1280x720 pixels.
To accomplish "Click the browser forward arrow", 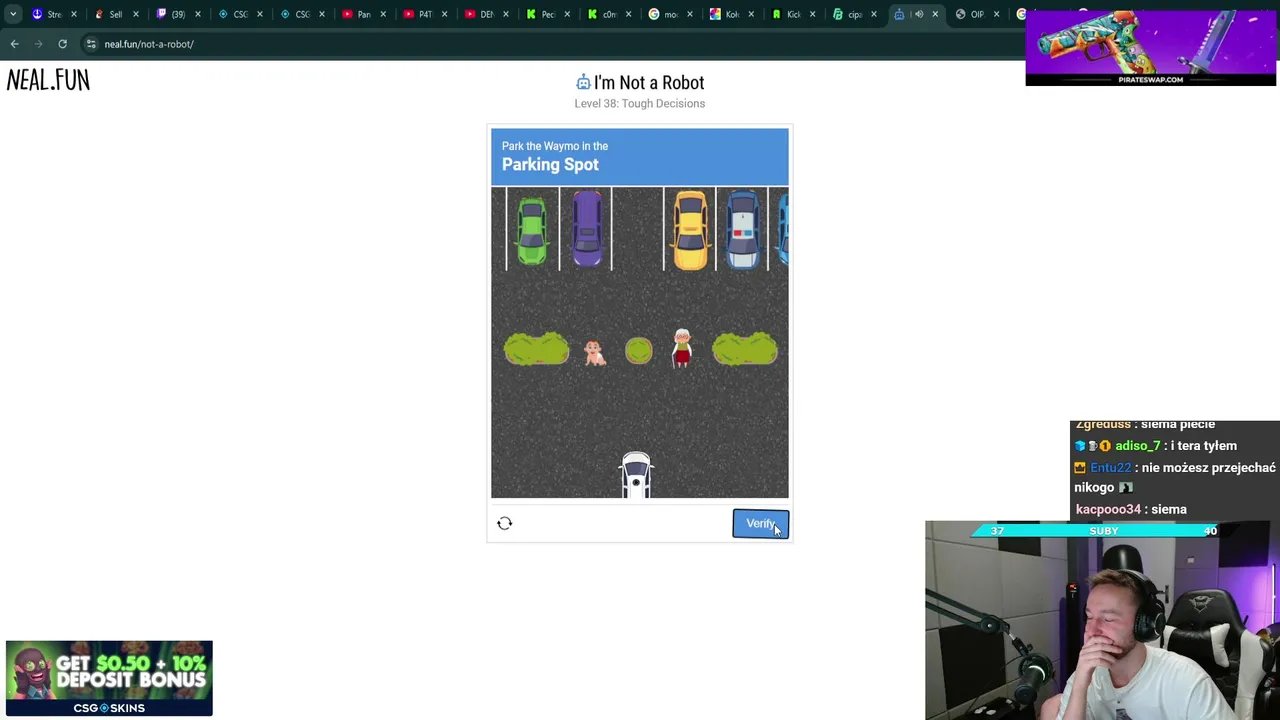I will (x=38, y=44).
